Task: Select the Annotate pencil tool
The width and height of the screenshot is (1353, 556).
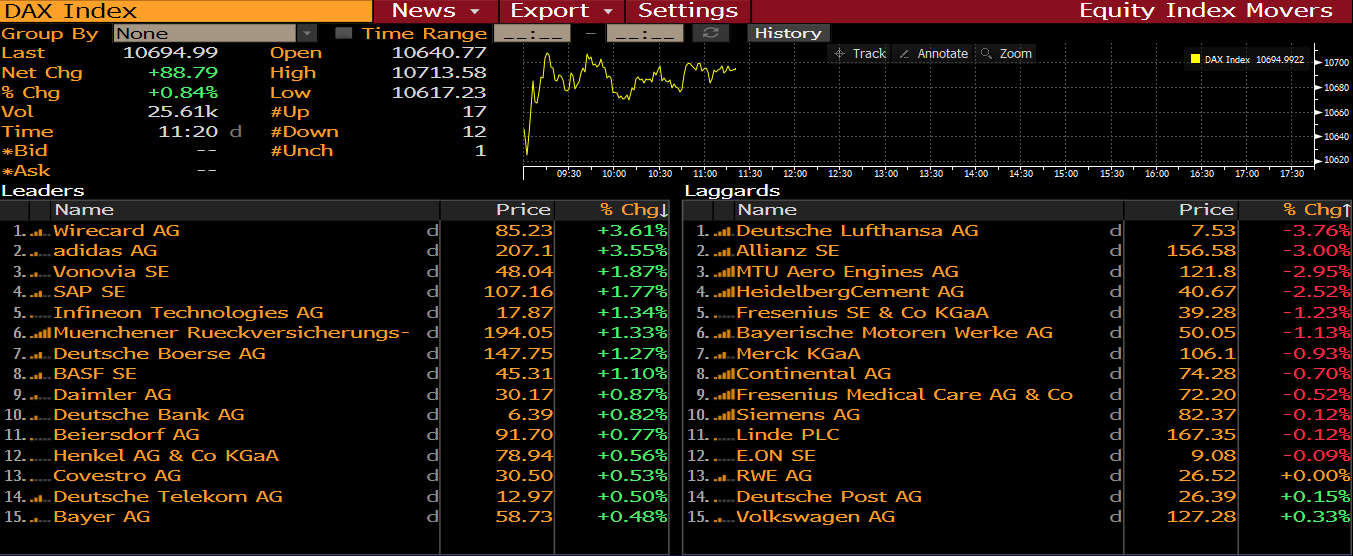Action: coord(933,54)
